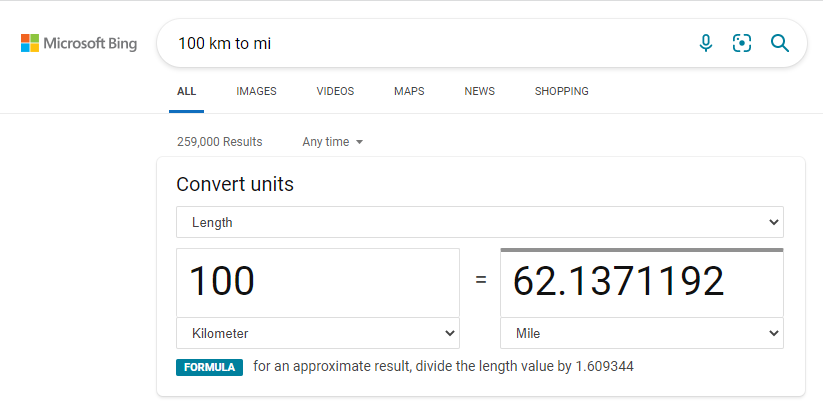Go to Microsoft Bing home logo
Image resolution: width=823 pixels, height=412 pixels.
click(79, 43)
